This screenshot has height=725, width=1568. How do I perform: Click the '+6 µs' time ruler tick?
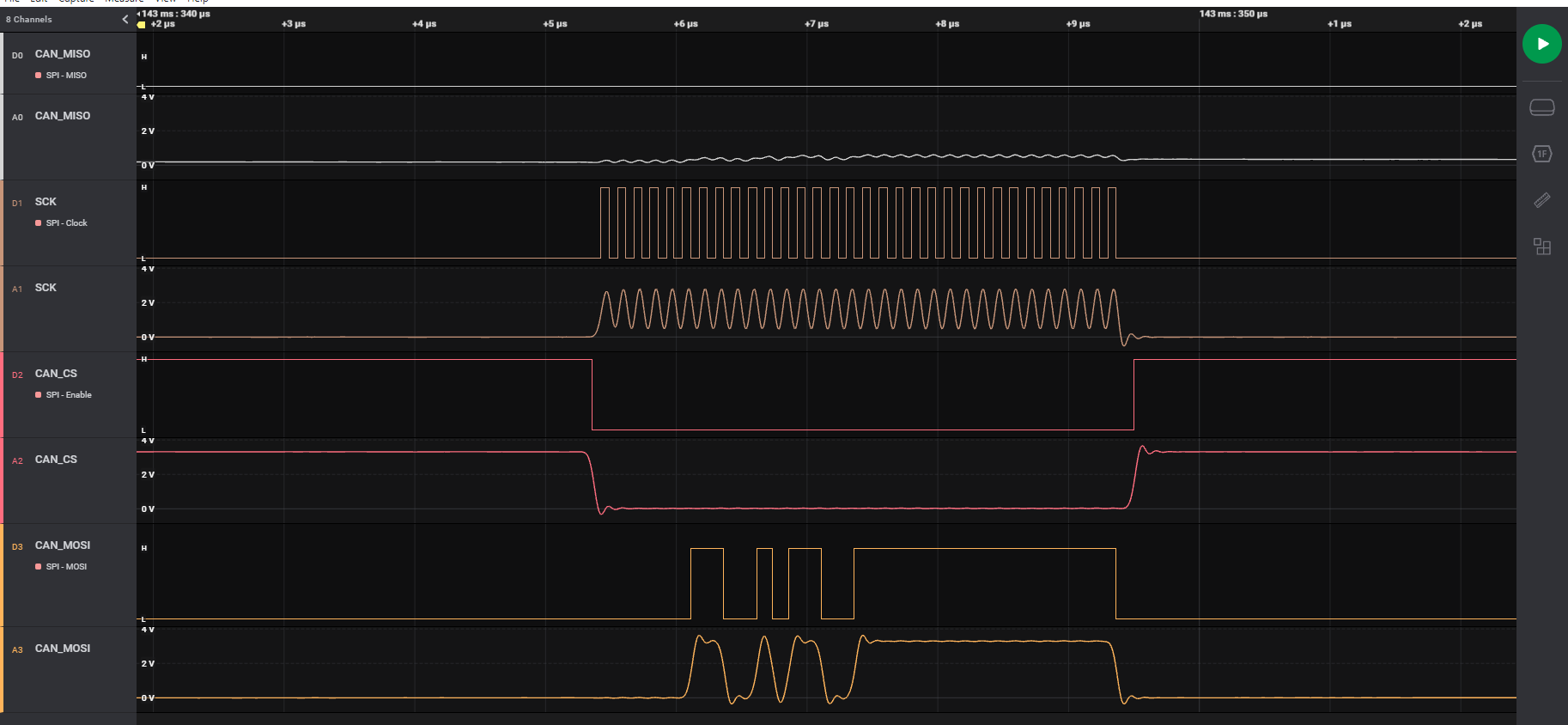click(685, 24)
